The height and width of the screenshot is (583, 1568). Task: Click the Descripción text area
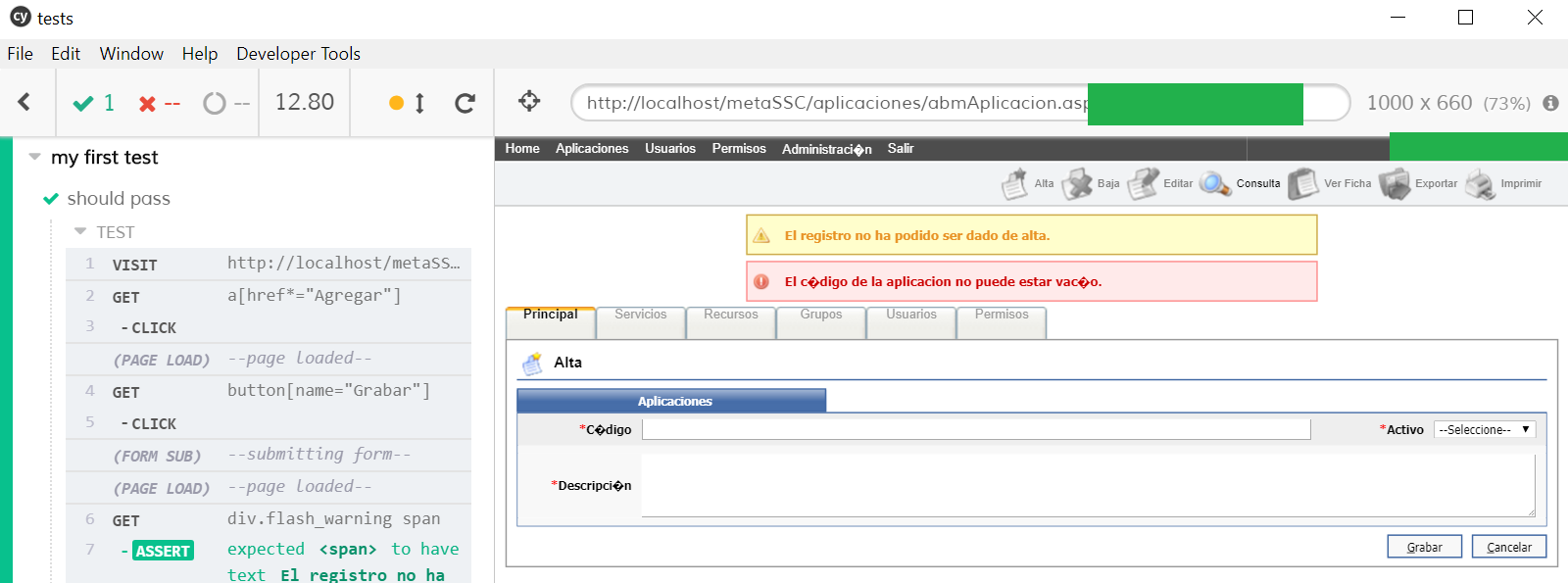1088,485
